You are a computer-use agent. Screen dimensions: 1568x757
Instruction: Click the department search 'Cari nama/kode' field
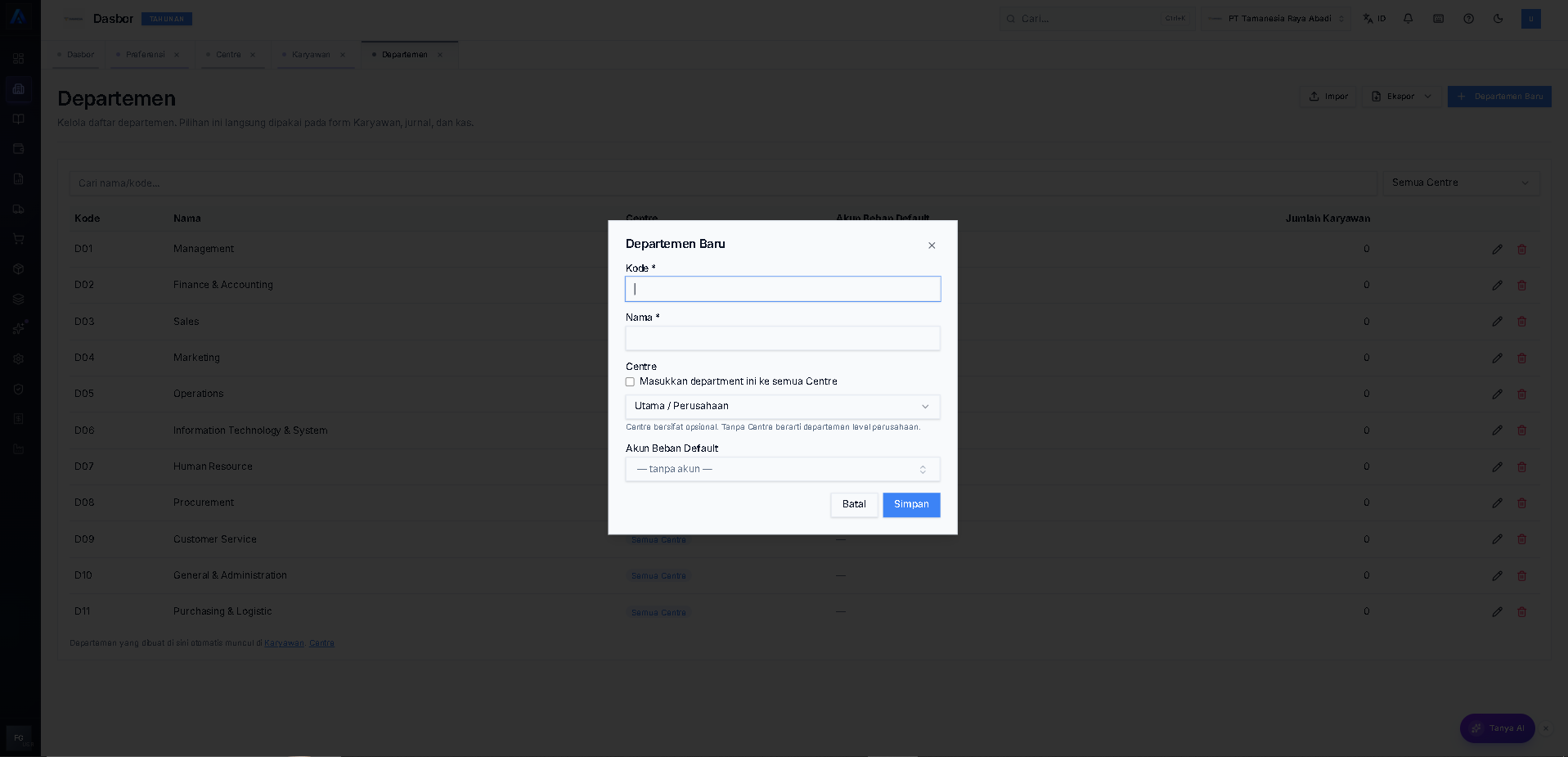723,182
